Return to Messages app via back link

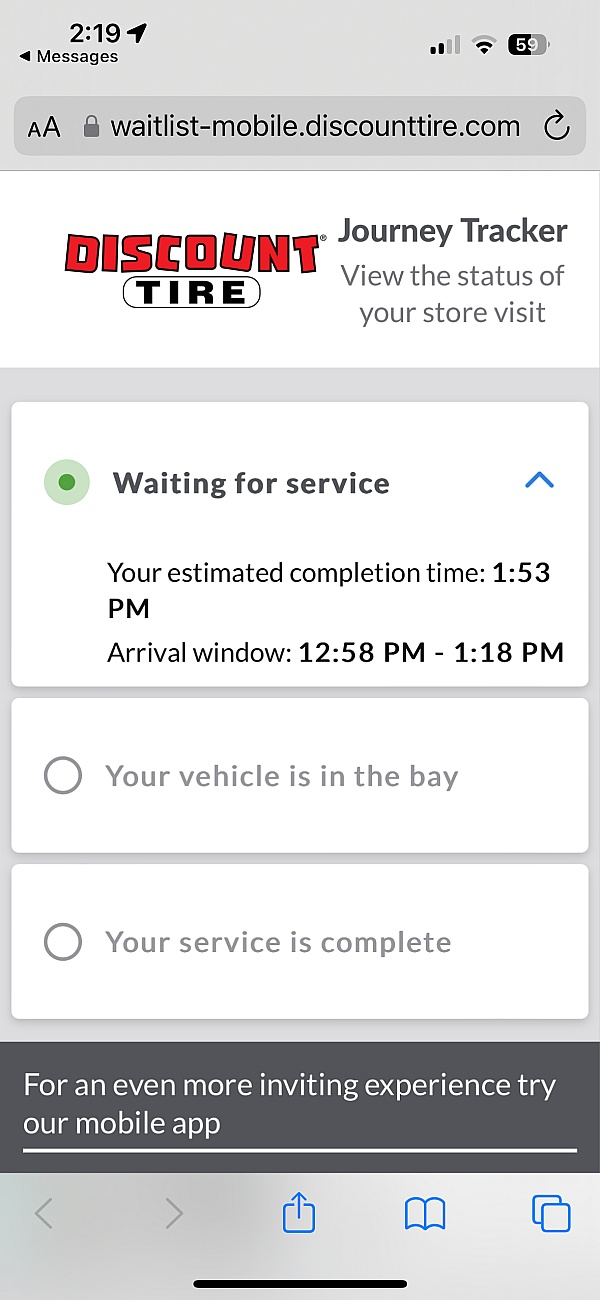pos(68,57)
